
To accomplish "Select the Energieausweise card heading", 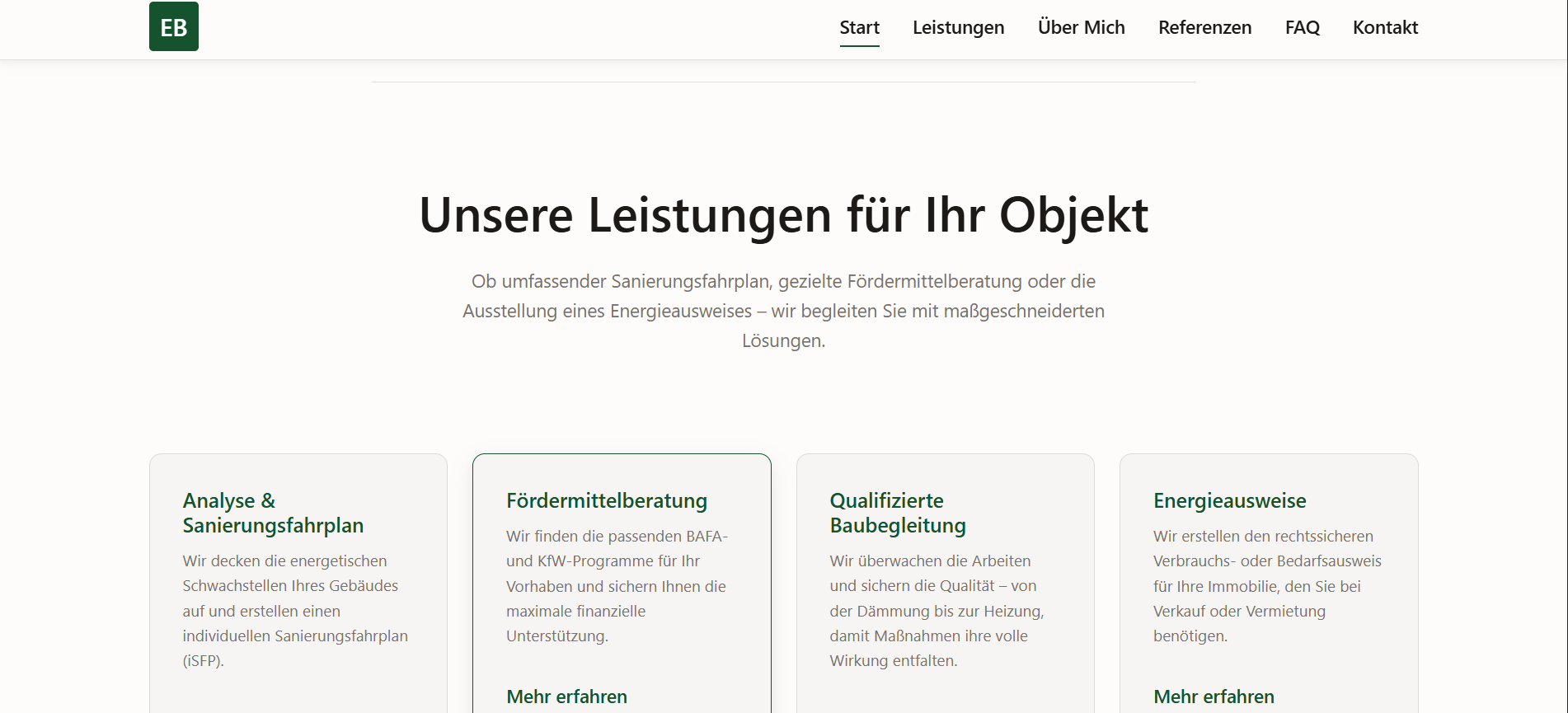I will (1229, 500).
